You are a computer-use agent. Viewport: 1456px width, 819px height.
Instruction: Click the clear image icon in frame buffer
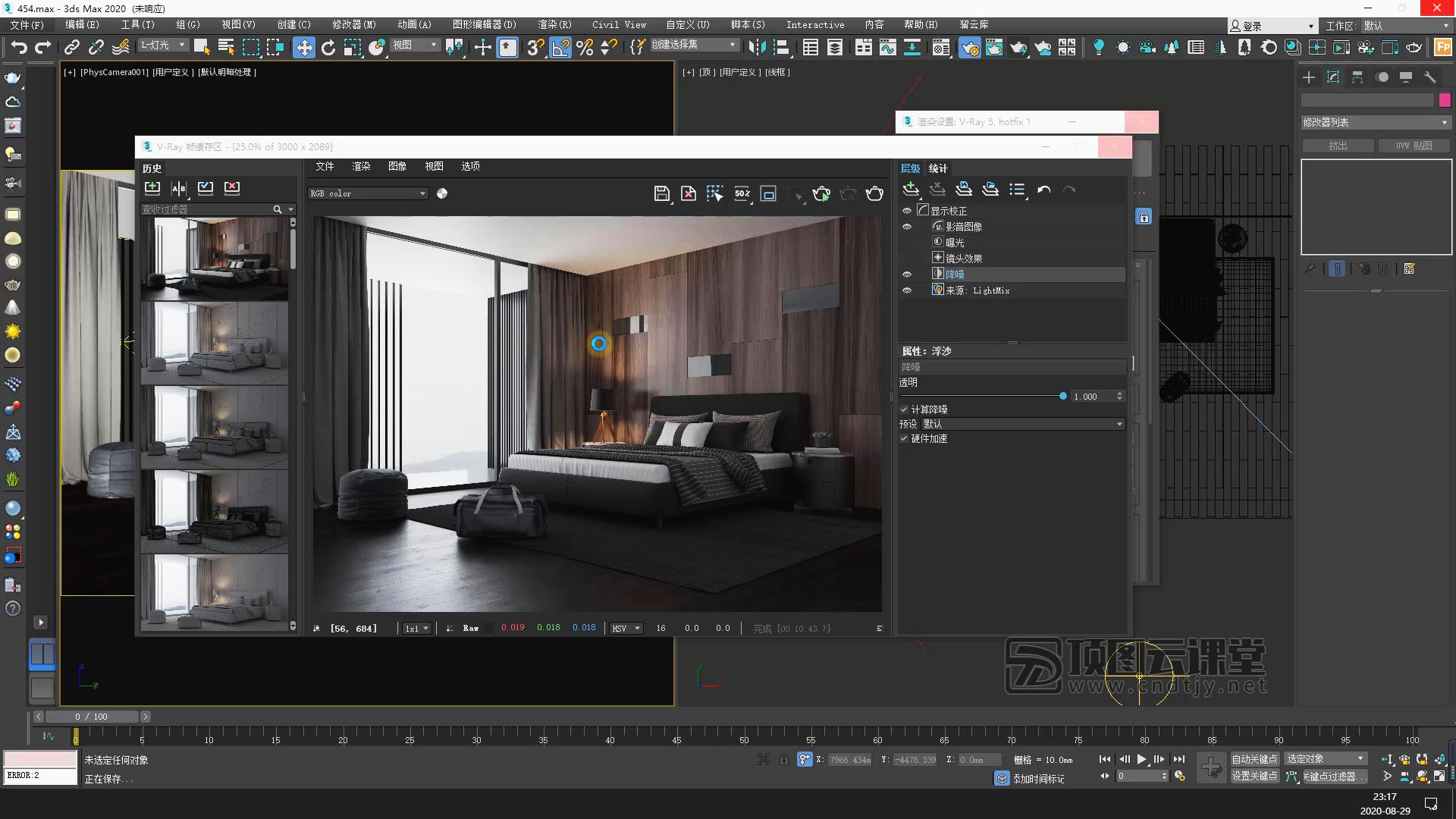tap(688, 194)
